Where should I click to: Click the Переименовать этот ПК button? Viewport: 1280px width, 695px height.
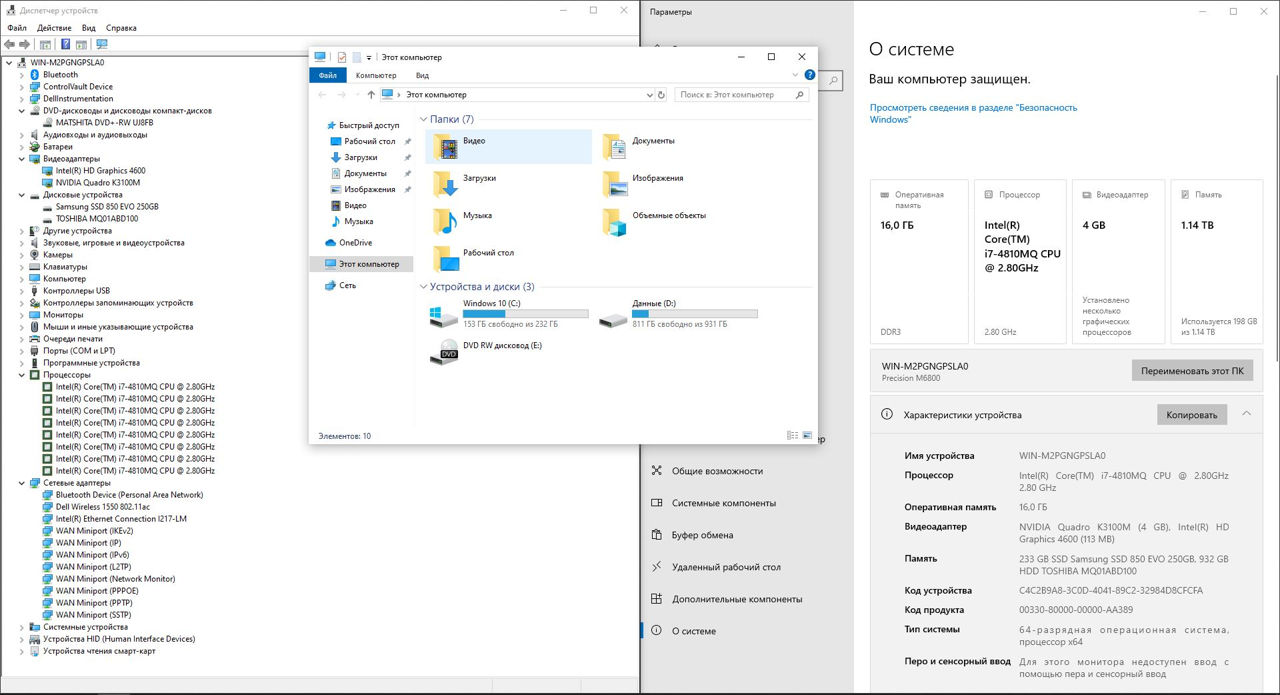(x=1191, y=370)
